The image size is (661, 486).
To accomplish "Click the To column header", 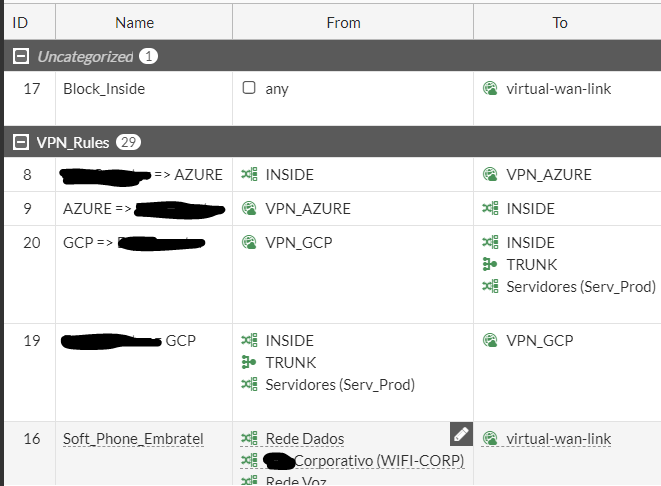I will pos(560,22).
